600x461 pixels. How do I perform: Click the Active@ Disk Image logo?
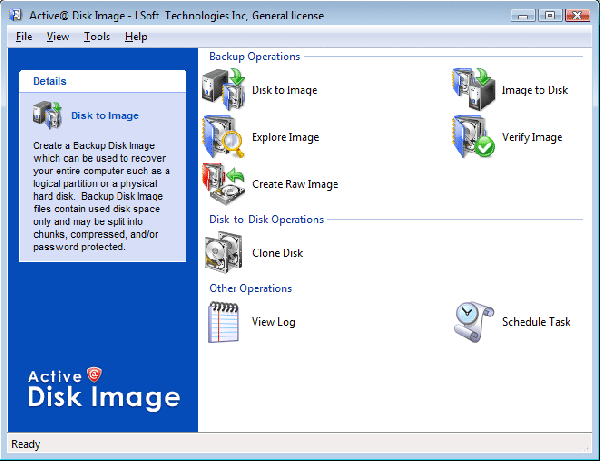click(104, 388)
